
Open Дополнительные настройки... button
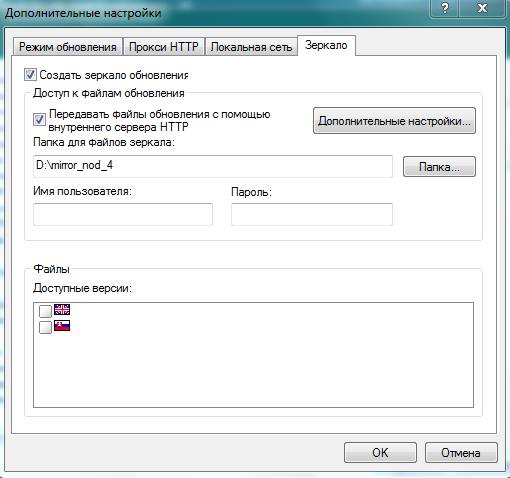coord(394,121)
